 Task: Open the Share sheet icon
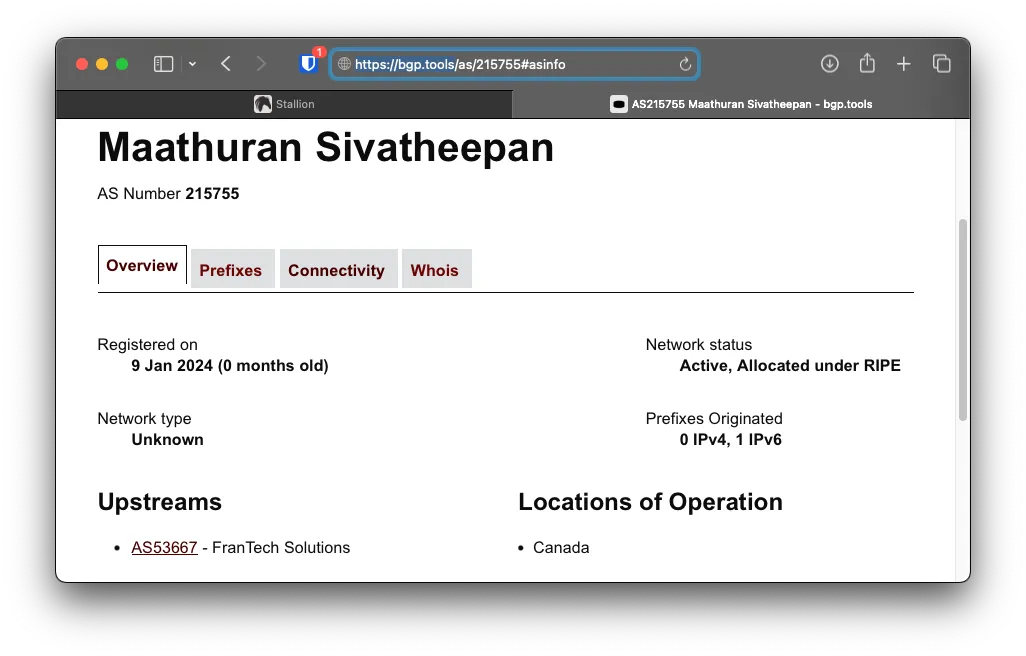tap(867, 64)
